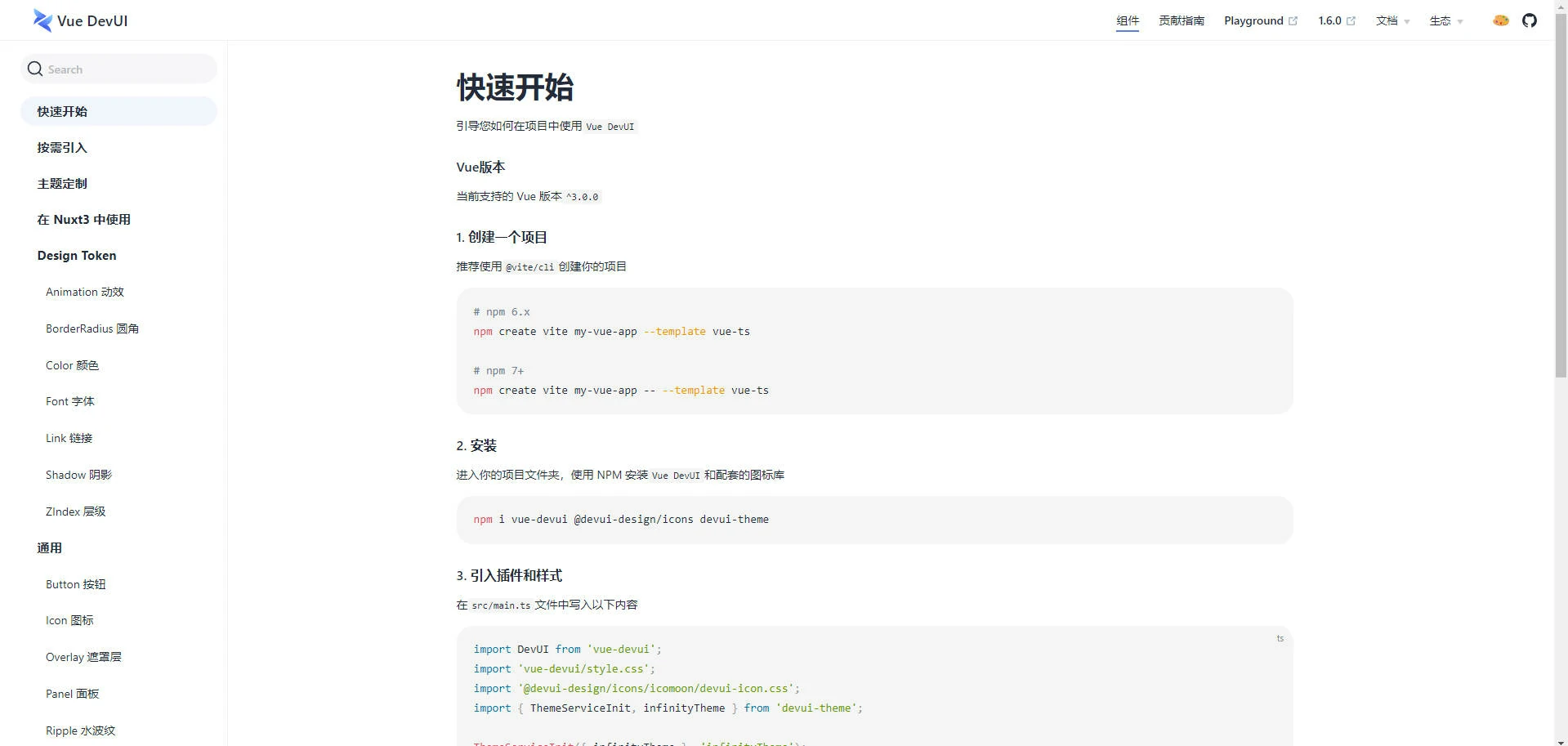Click the search magnifier icon in sidebar

pyautogui.click(x=34, y=69)
